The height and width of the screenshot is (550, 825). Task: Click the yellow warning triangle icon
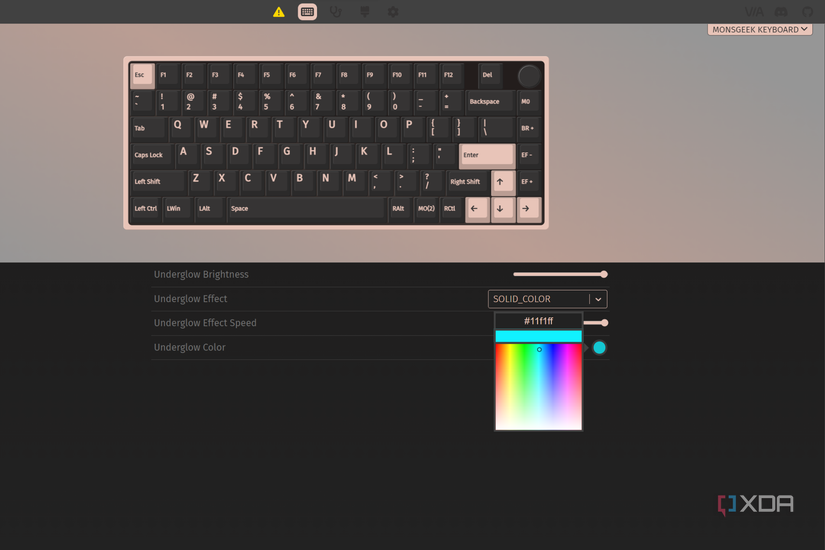pyautogui.click(x=278, y=12)
